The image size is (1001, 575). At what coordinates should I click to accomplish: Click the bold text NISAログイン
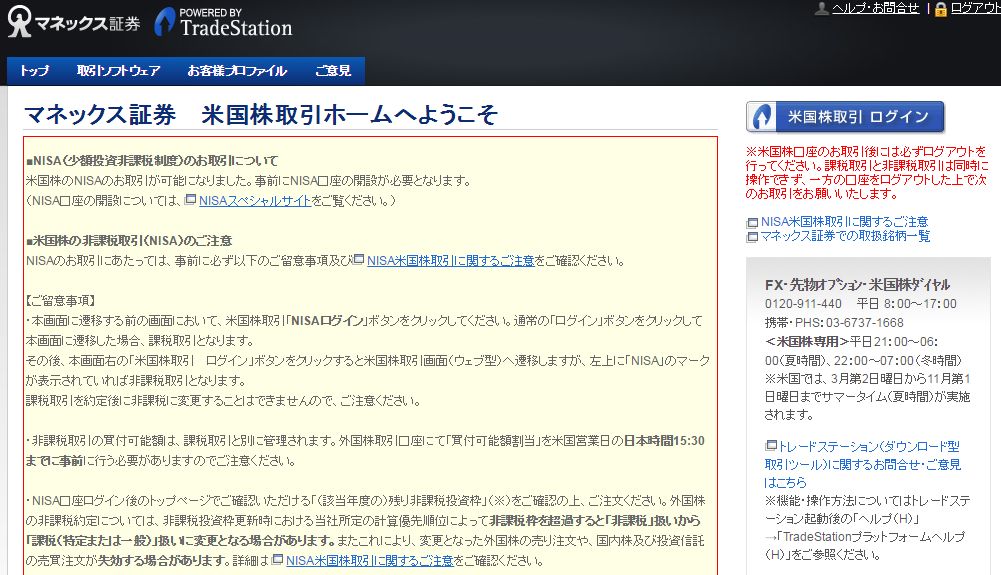[x=327, y=321]
